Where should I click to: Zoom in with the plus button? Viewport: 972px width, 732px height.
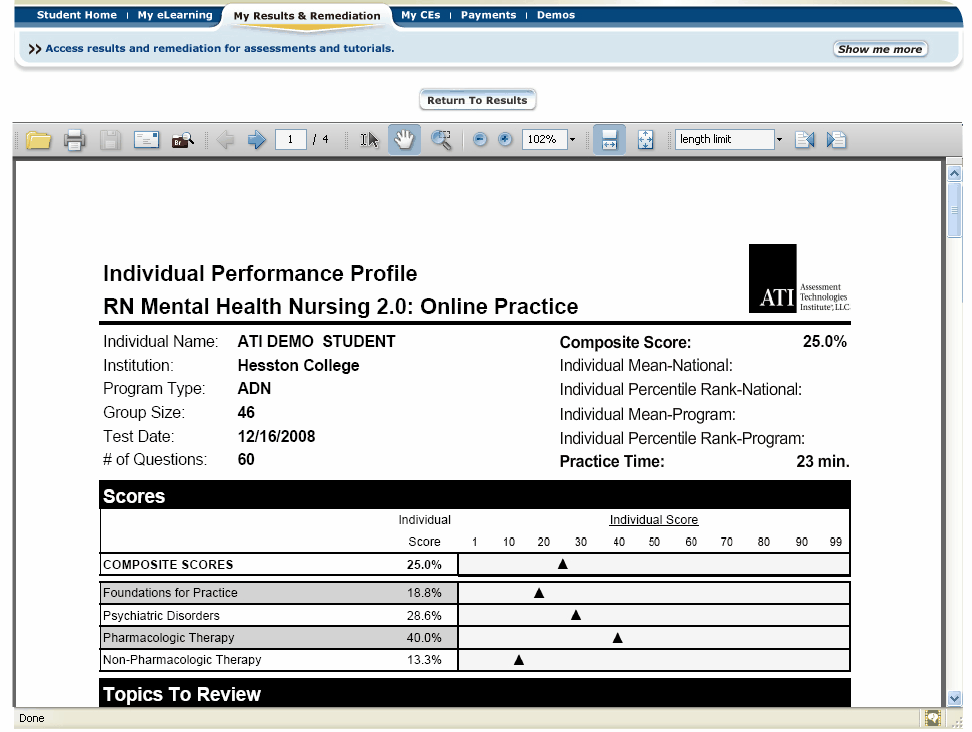point(505,139)
